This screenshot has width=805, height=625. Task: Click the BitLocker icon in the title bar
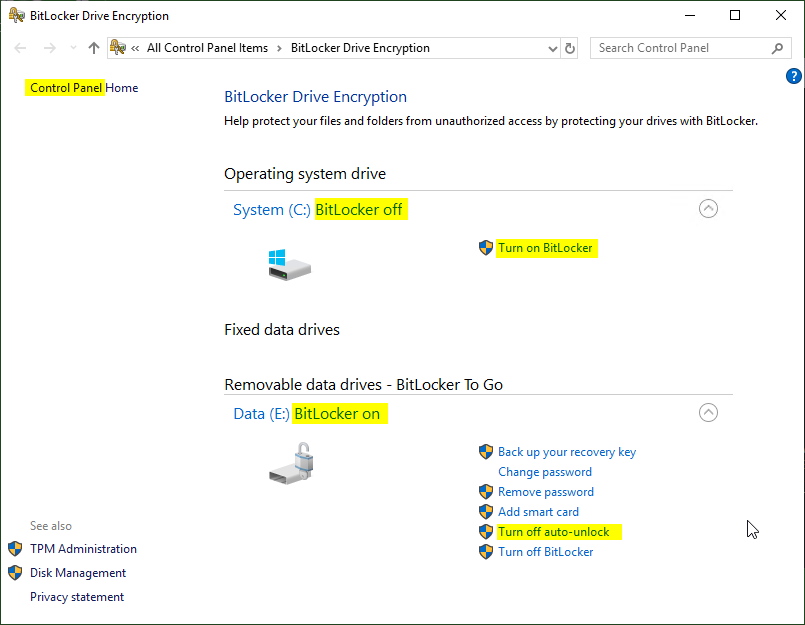(x=16, y=15)
